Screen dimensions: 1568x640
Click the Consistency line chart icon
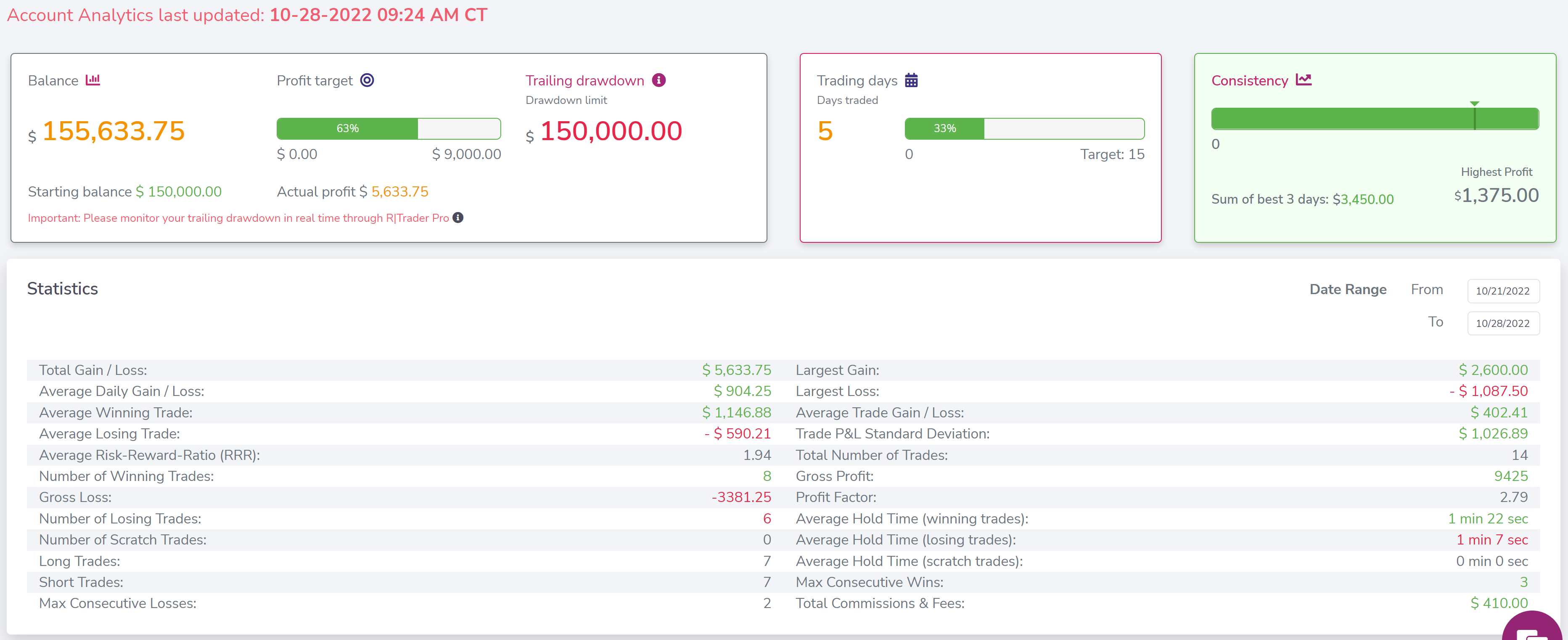click(1303, 80)
